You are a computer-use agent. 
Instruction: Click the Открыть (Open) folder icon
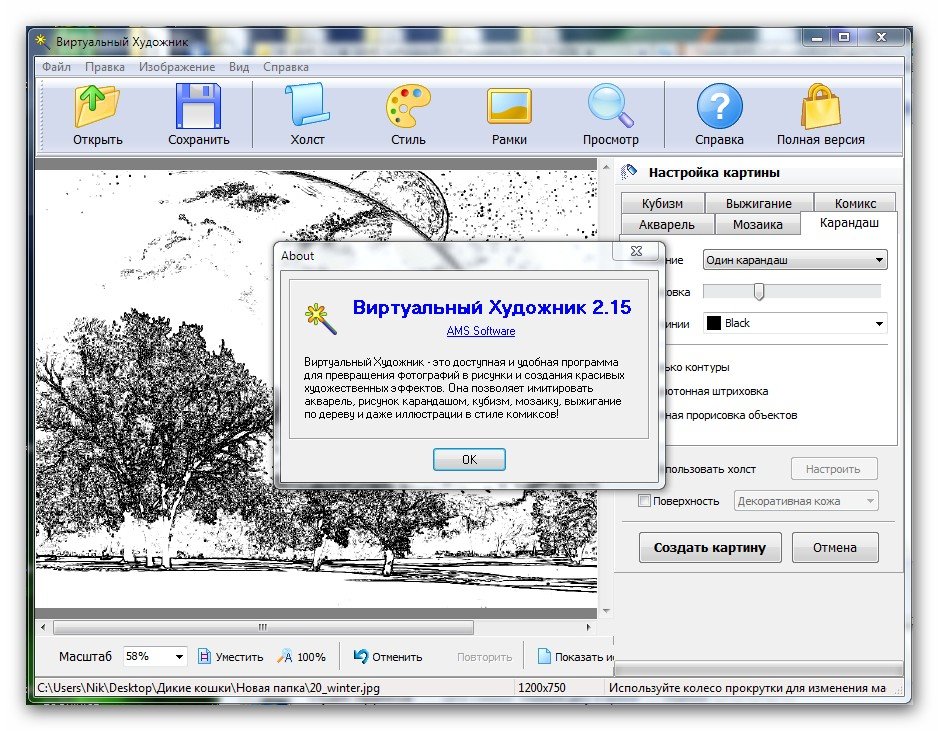97,107
